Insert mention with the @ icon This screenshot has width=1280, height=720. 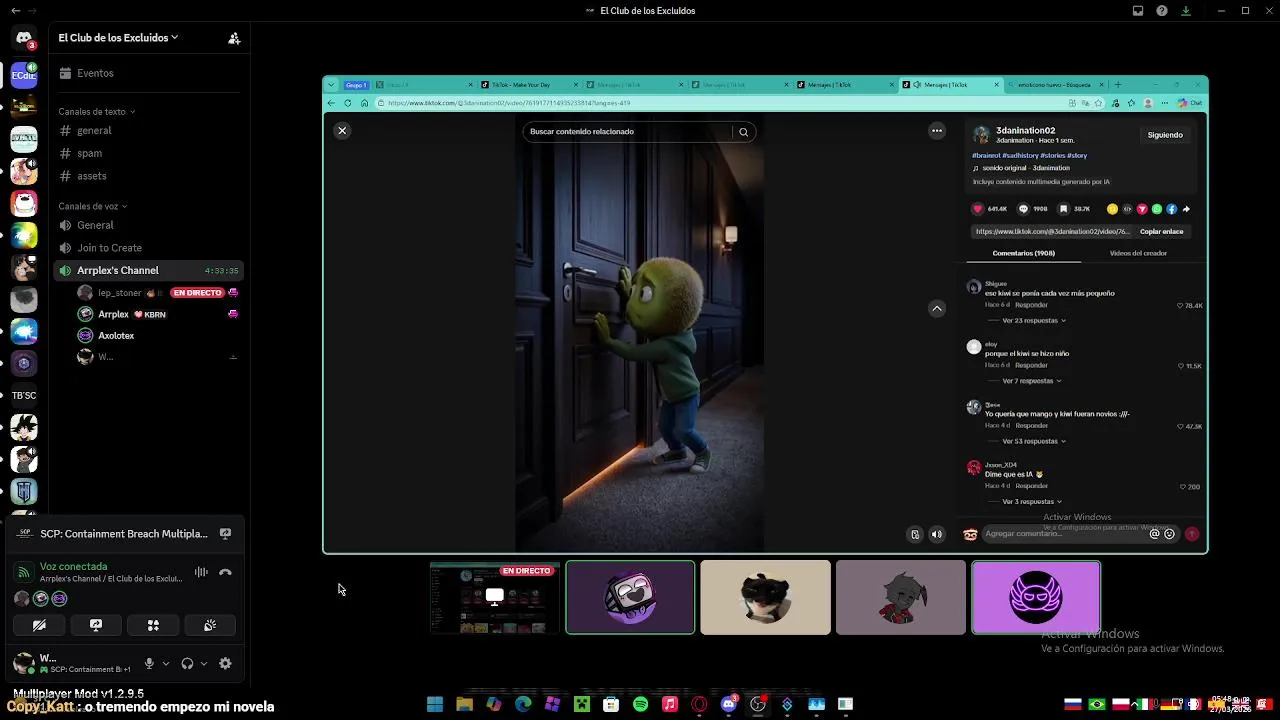[1154, 534]
